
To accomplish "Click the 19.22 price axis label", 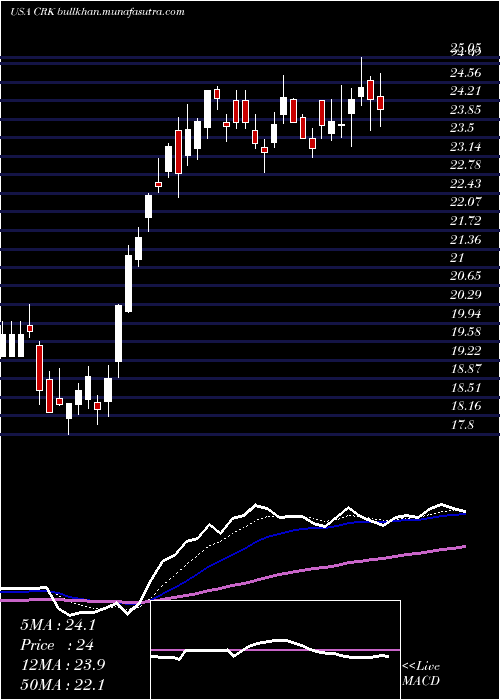I will click(x=466, y=350).
